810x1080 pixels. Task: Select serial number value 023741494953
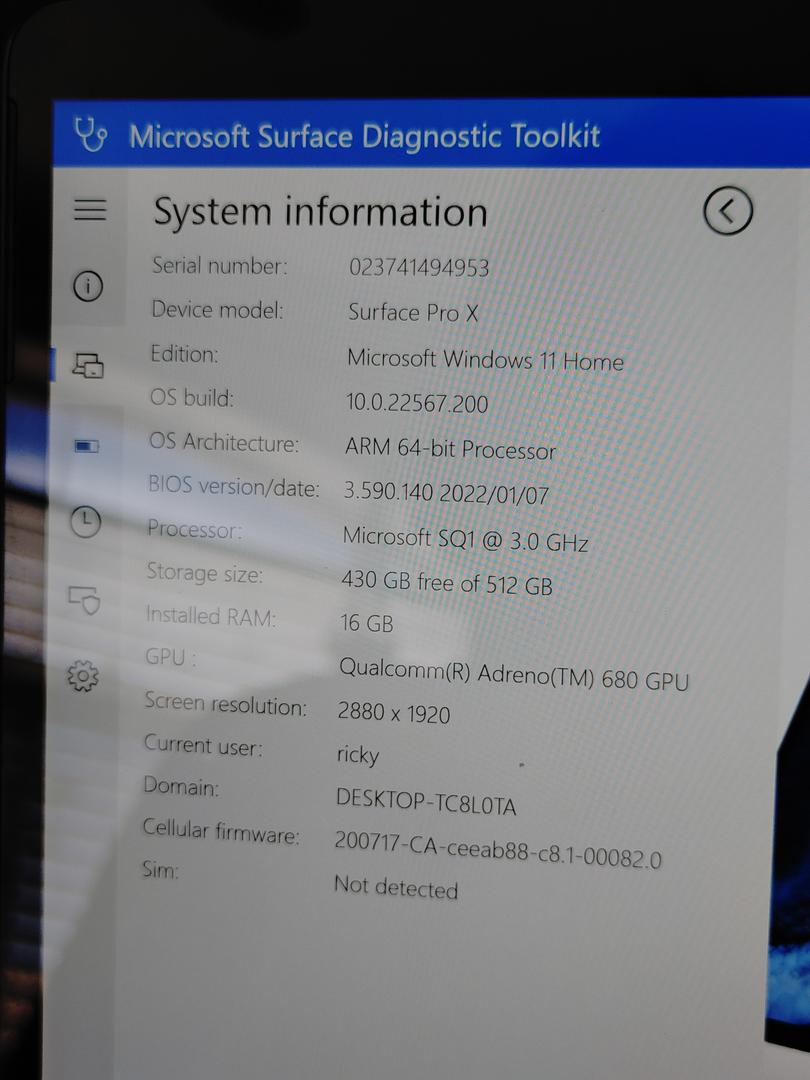tap(419, 267)
